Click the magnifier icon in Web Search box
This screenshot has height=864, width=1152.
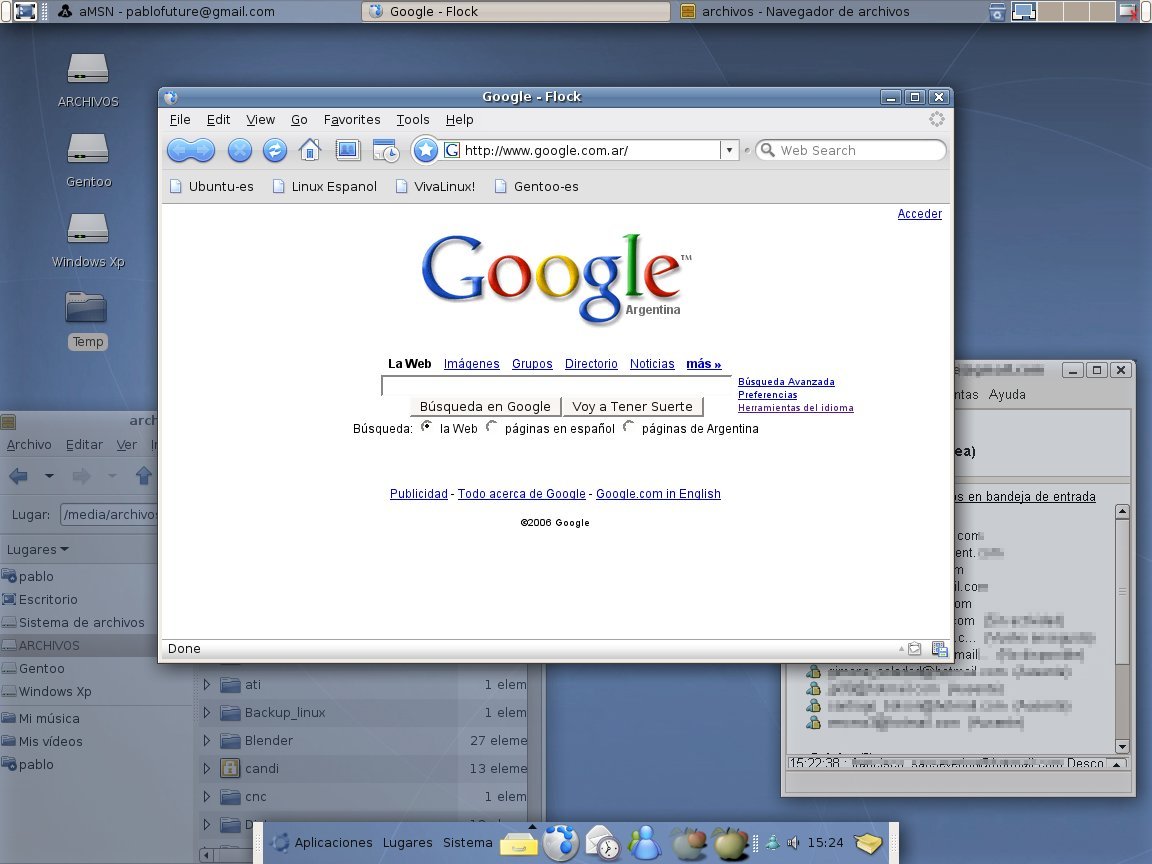[x=768, y=151]
